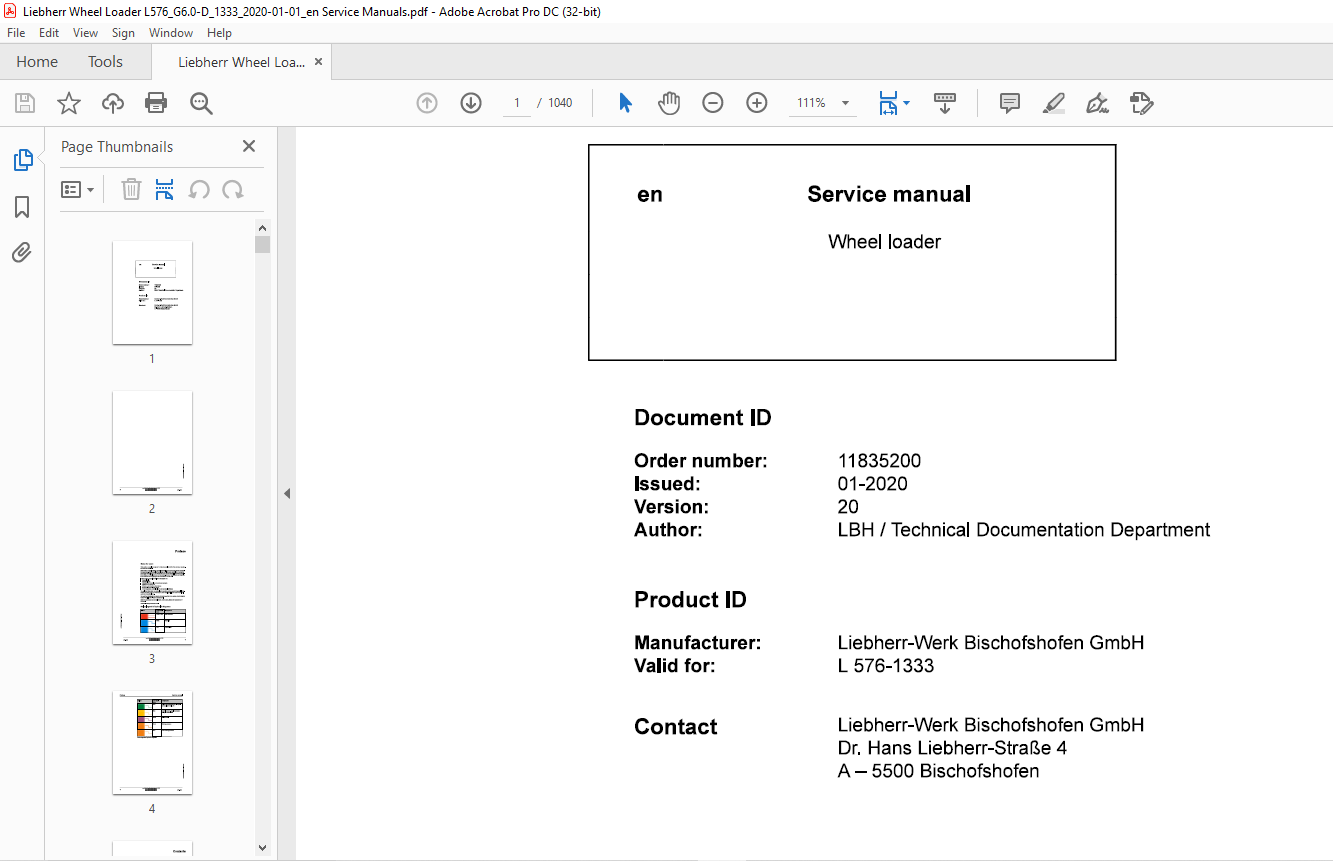Select the highlight text pen tool

point(1053,103)
